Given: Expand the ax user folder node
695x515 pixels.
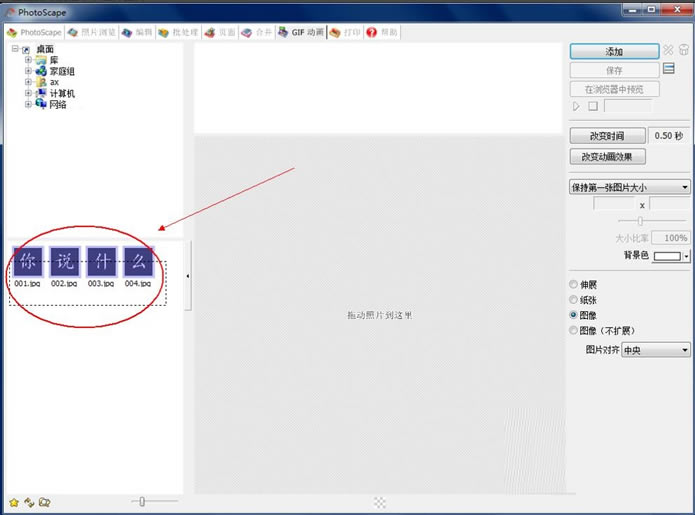Looking at the screenshot, I should pos(28,82).
